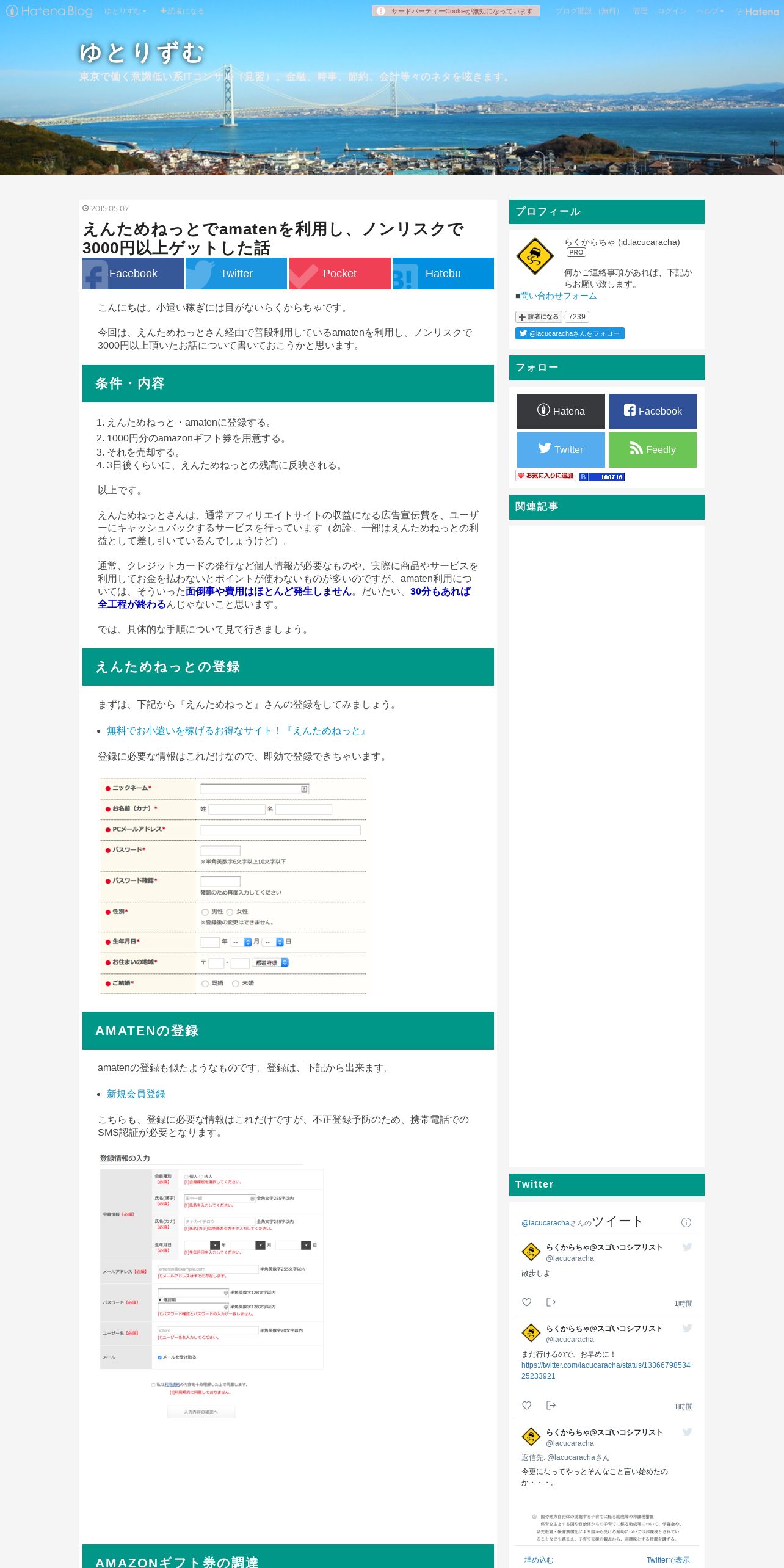Click the 関連記事 sidebar heading
The height and width of the screenshot is (1568, 784).
607,507
